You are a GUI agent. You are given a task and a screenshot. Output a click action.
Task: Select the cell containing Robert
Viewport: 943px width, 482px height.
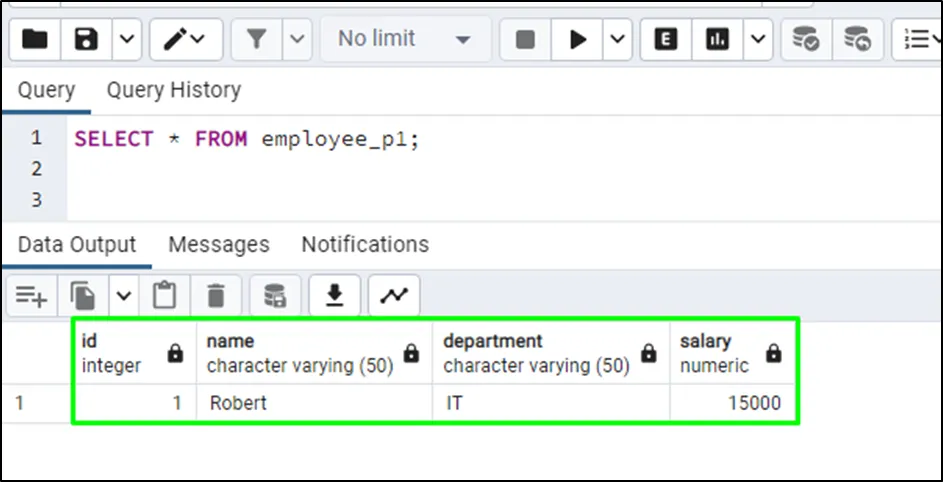coord(314,404)
